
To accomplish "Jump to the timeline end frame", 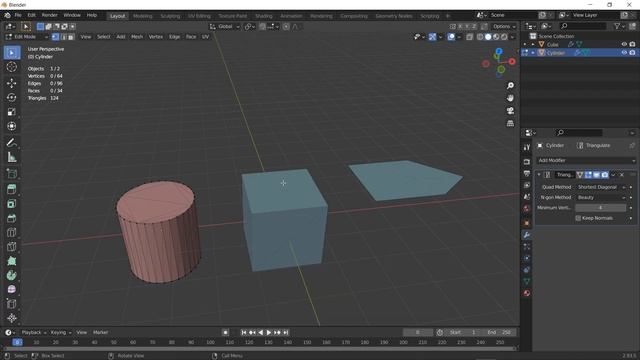I will coord(286,333).
